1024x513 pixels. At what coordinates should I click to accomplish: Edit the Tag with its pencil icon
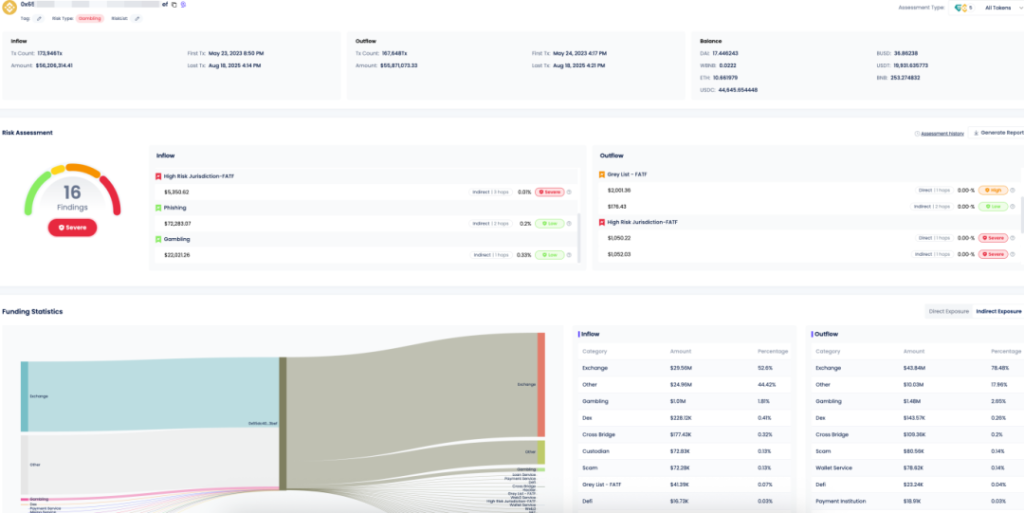tap(39, 18)
